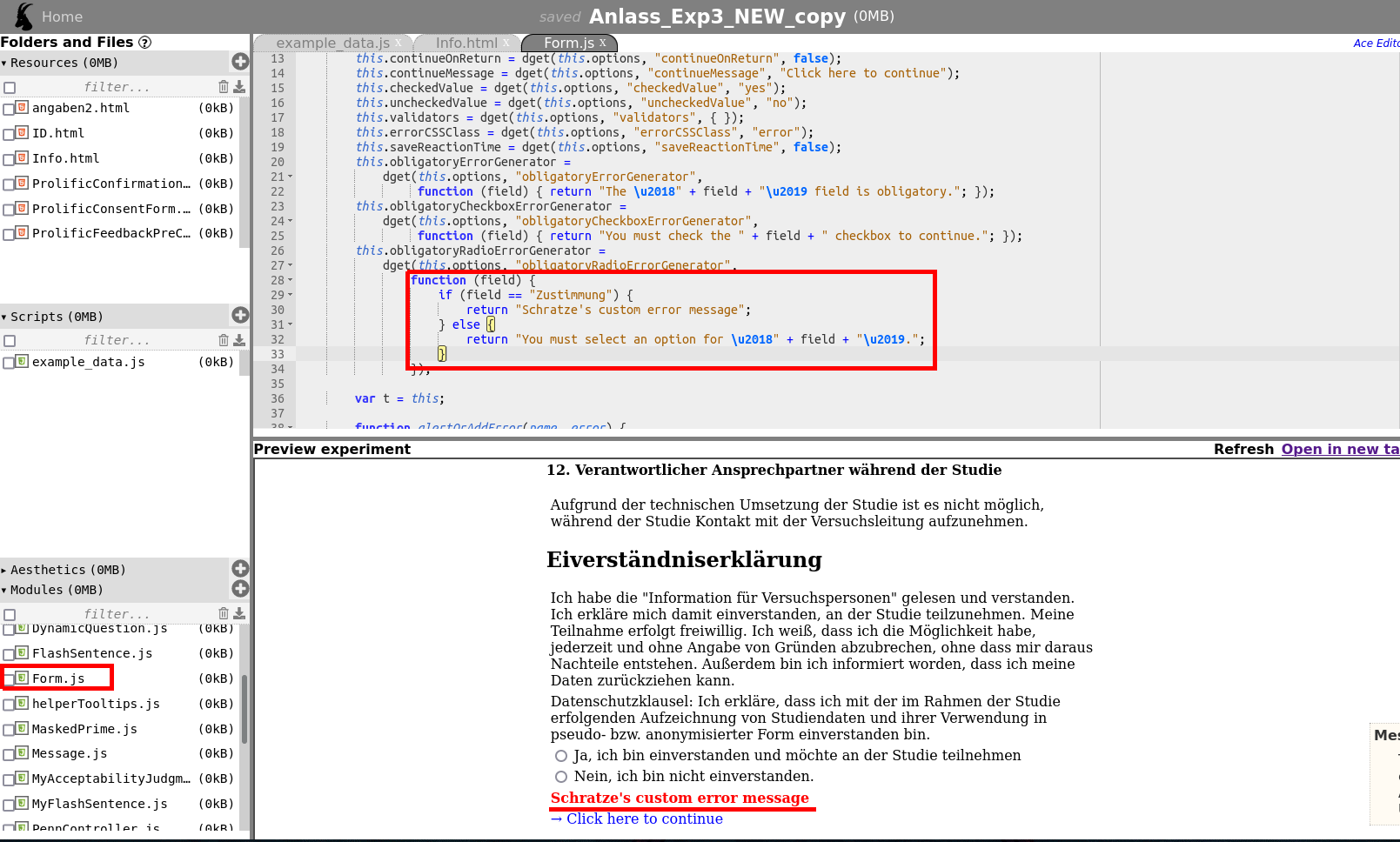The height and width of the screenshot is (842, 1400).
Task: Open MyAcceptabilityJudgm file in Modules
Action: [111, 779]
